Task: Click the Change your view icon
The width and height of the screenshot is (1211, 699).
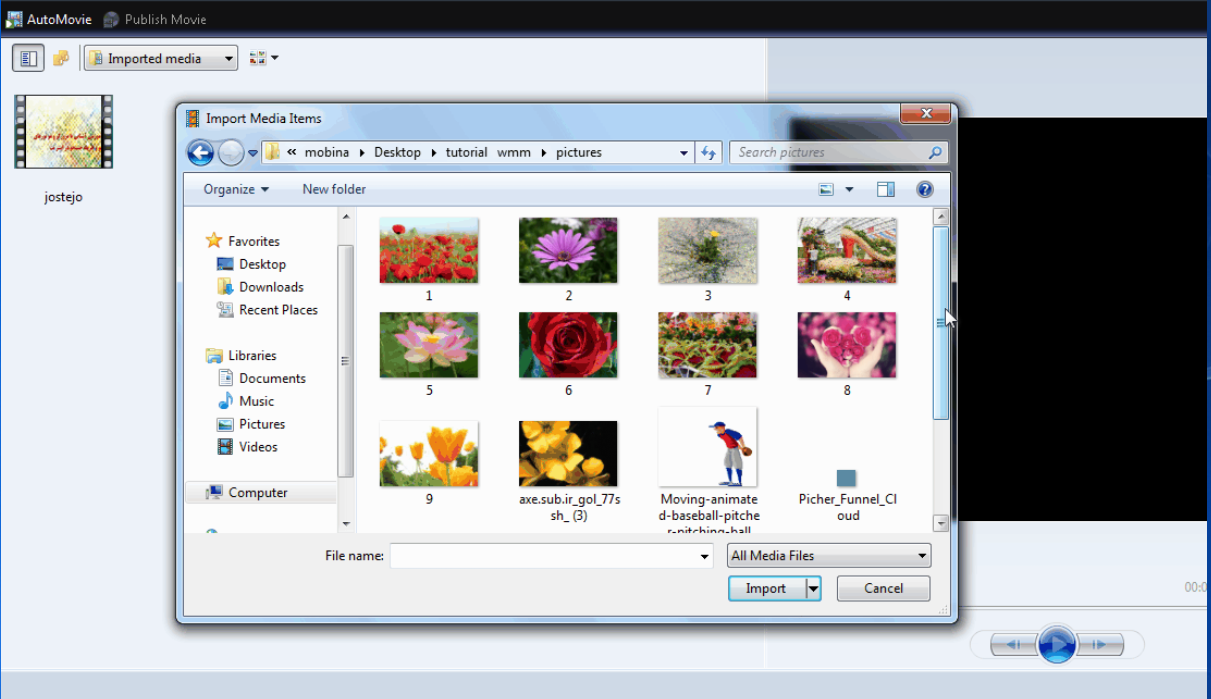Action: coord(827,189)
